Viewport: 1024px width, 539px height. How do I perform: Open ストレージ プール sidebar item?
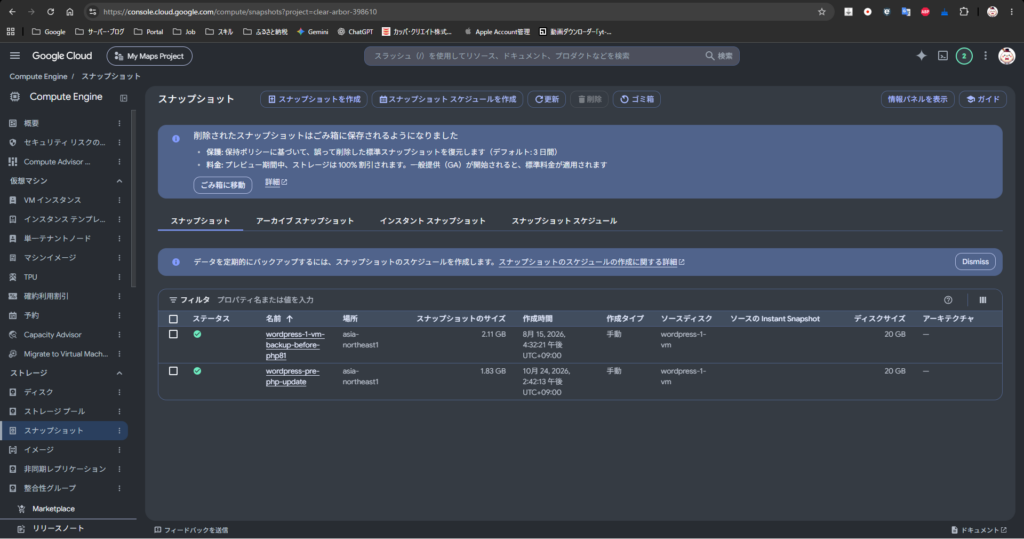click(x=55, y=412)
